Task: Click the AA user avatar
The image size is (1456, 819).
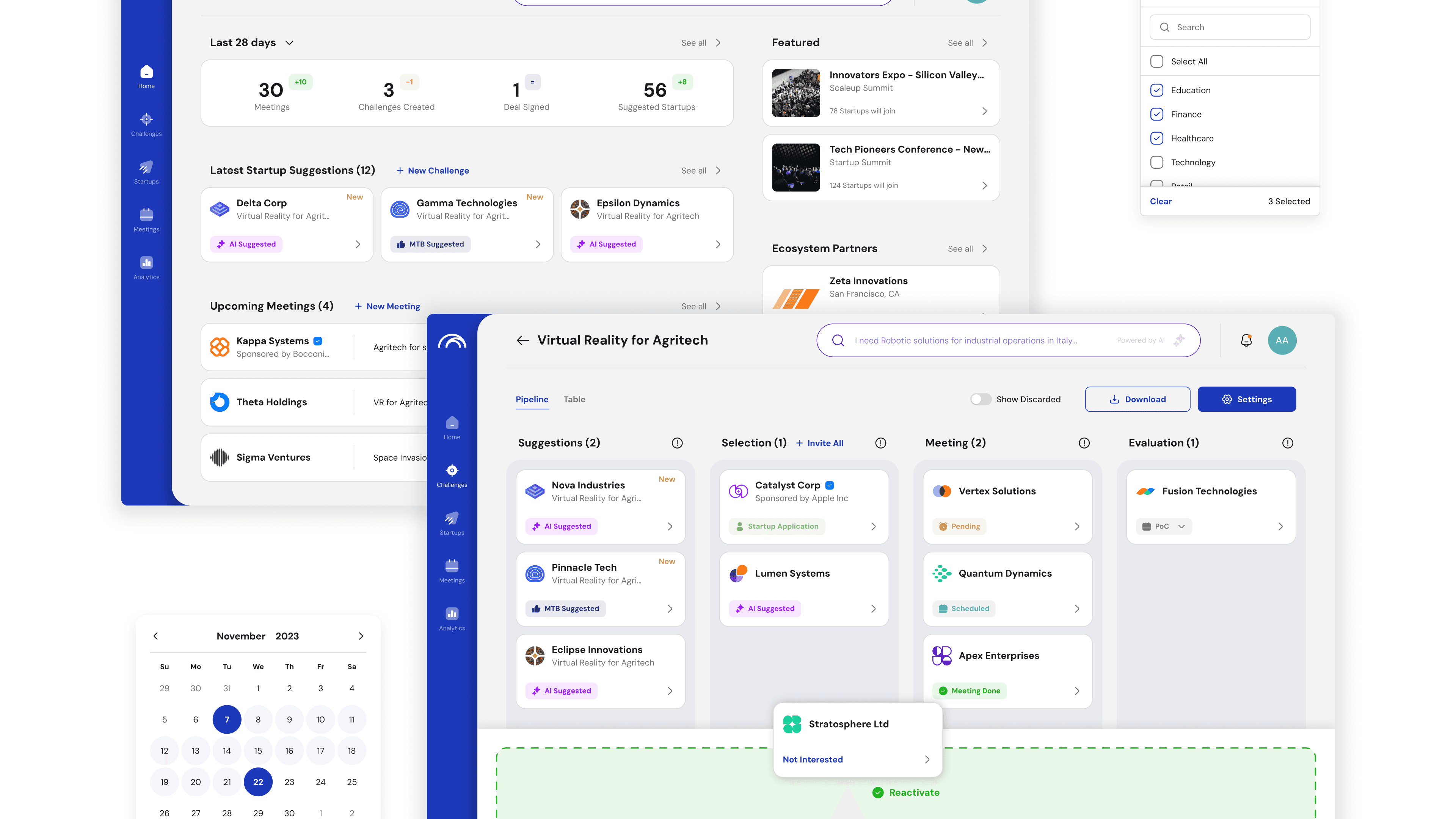Action: coord(1281,340)
